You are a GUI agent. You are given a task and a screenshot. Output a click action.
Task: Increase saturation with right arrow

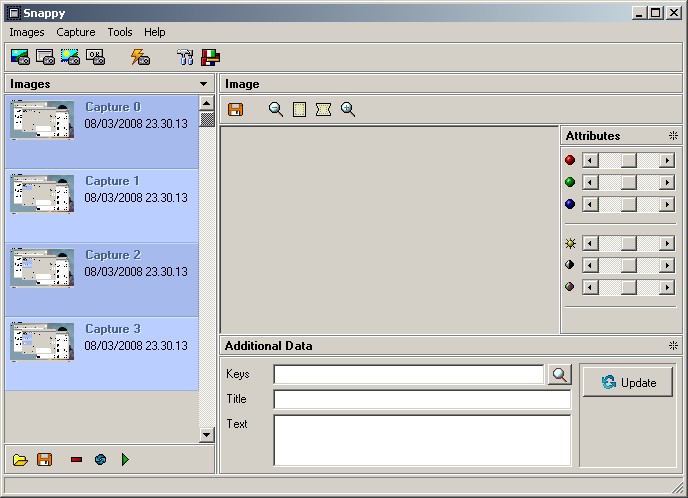point(667,287)
